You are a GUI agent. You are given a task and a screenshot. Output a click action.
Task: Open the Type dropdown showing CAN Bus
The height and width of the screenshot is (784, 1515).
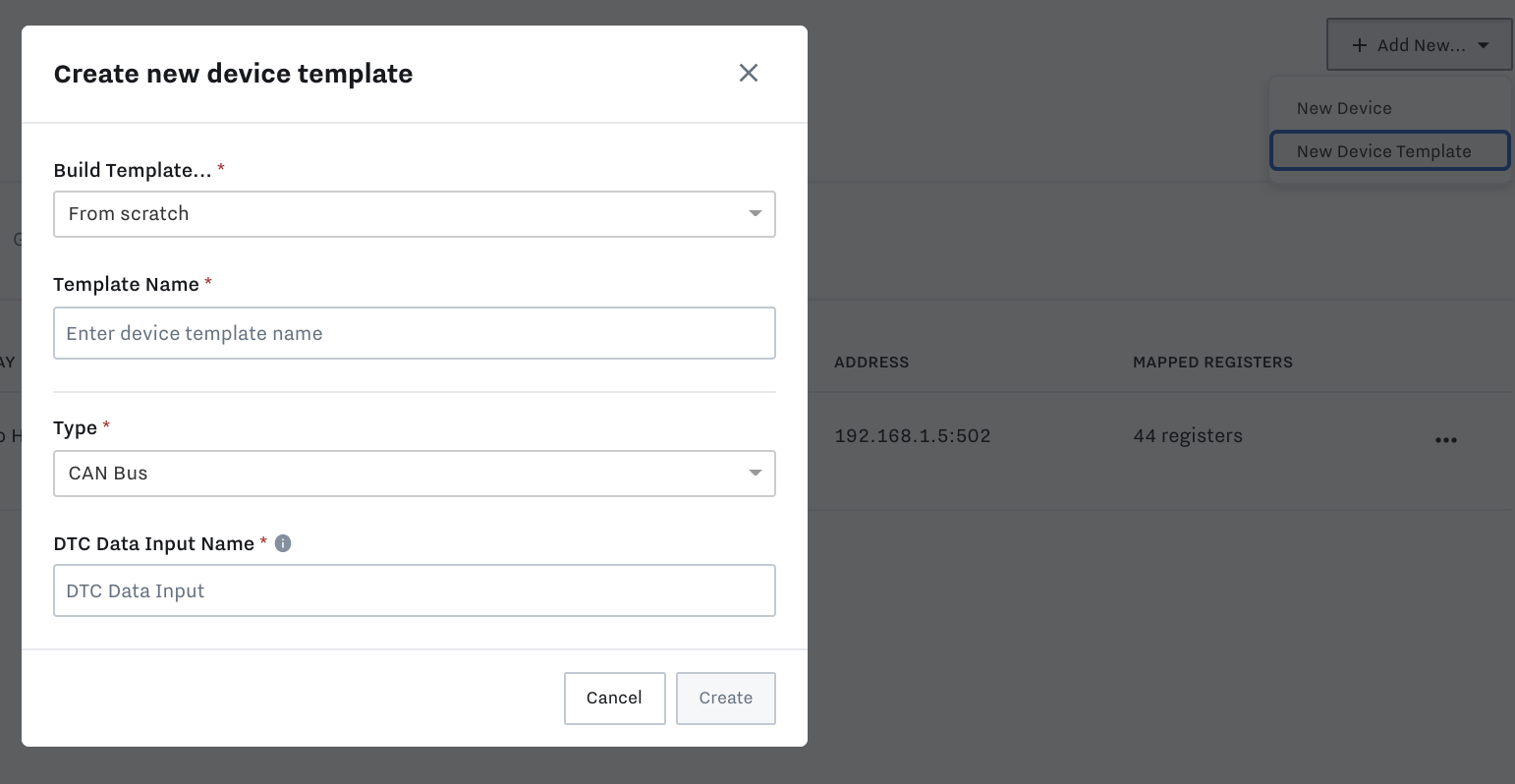point(415,474)
